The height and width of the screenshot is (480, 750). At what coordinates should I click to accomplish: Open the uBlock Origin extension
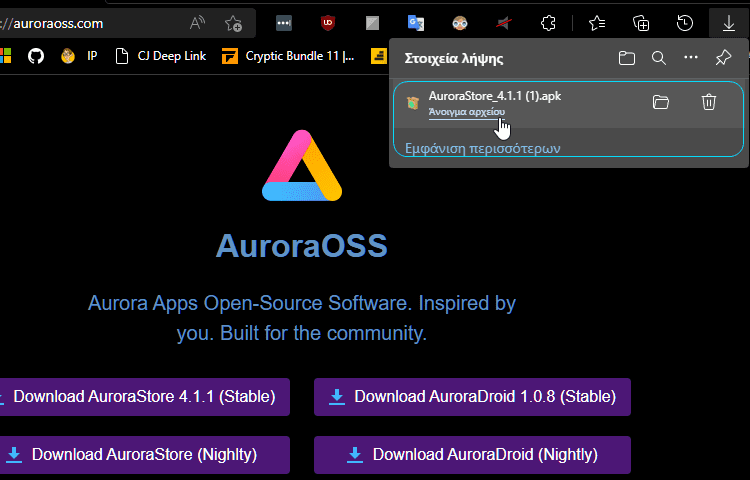pos(328,23)
